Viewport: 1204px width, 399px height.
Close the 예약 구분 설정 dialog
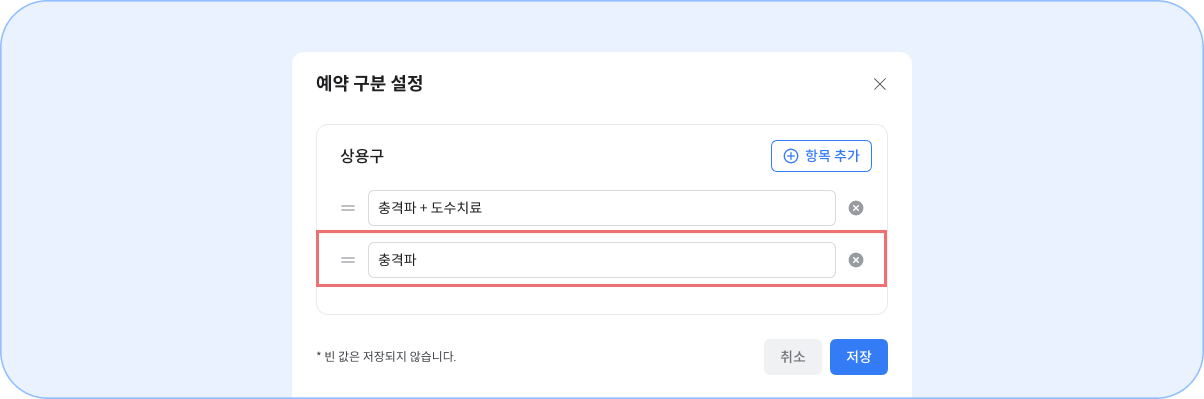point(880,84)
